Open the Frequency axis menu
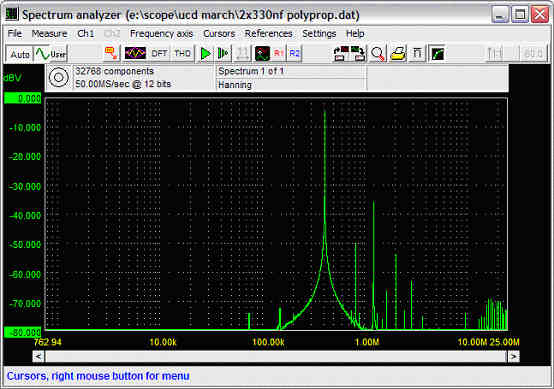This screenshot has height=389, width=554. tap(161, 34)
